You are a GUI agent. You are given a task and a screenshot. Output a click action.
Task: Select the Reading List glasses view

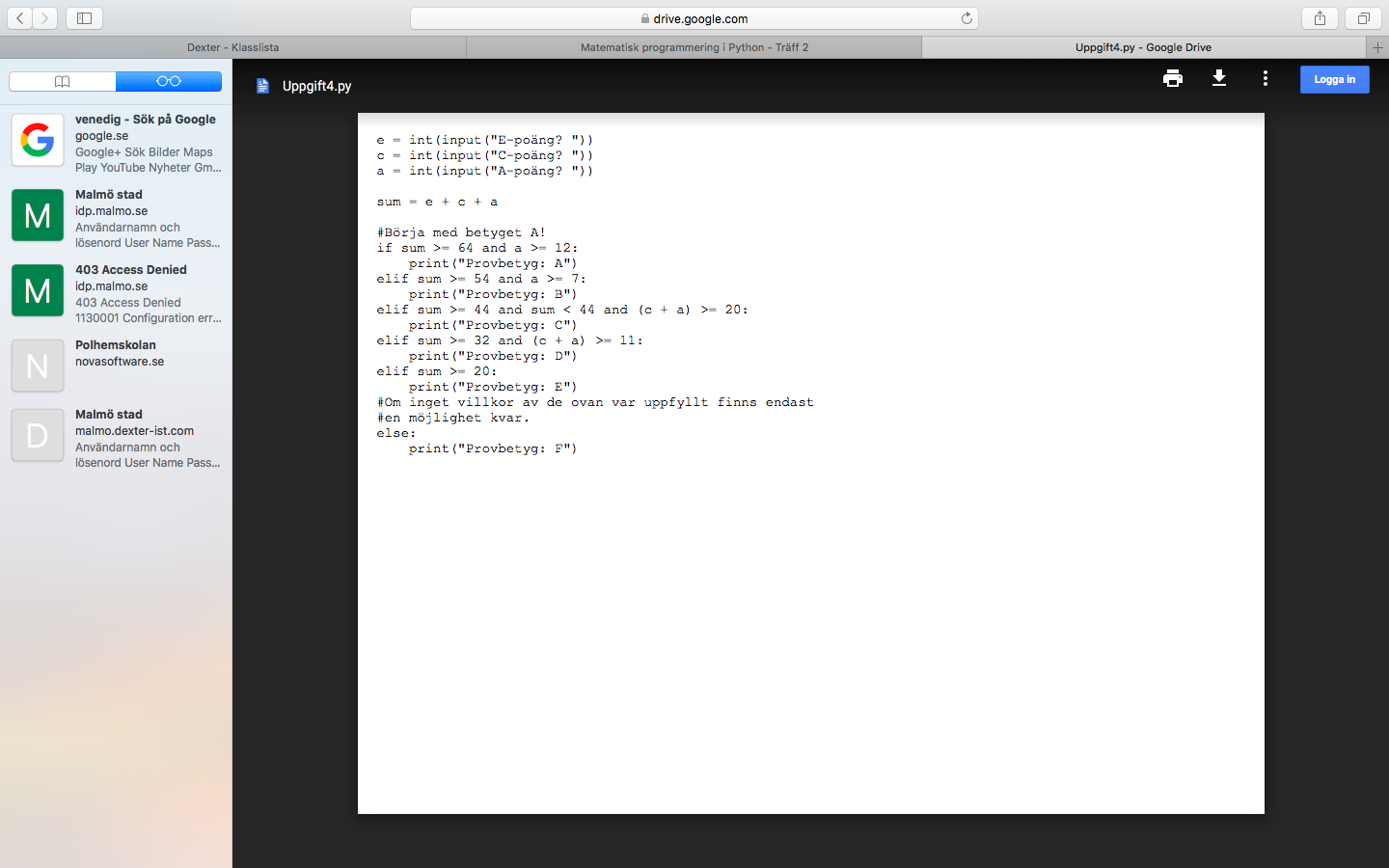tap(169, 82)
